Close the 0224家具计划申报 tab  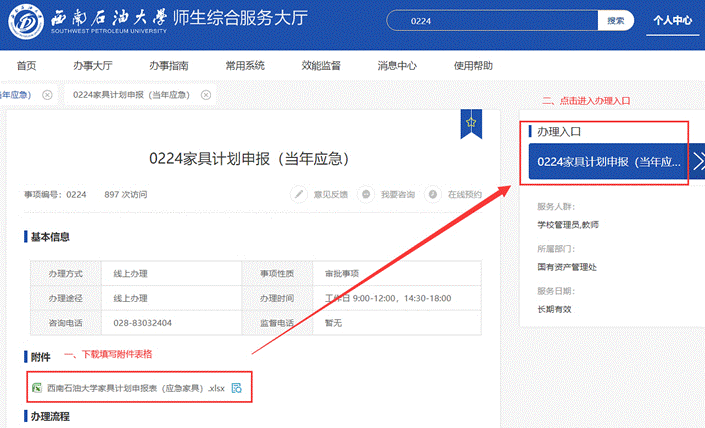point(206,95)
